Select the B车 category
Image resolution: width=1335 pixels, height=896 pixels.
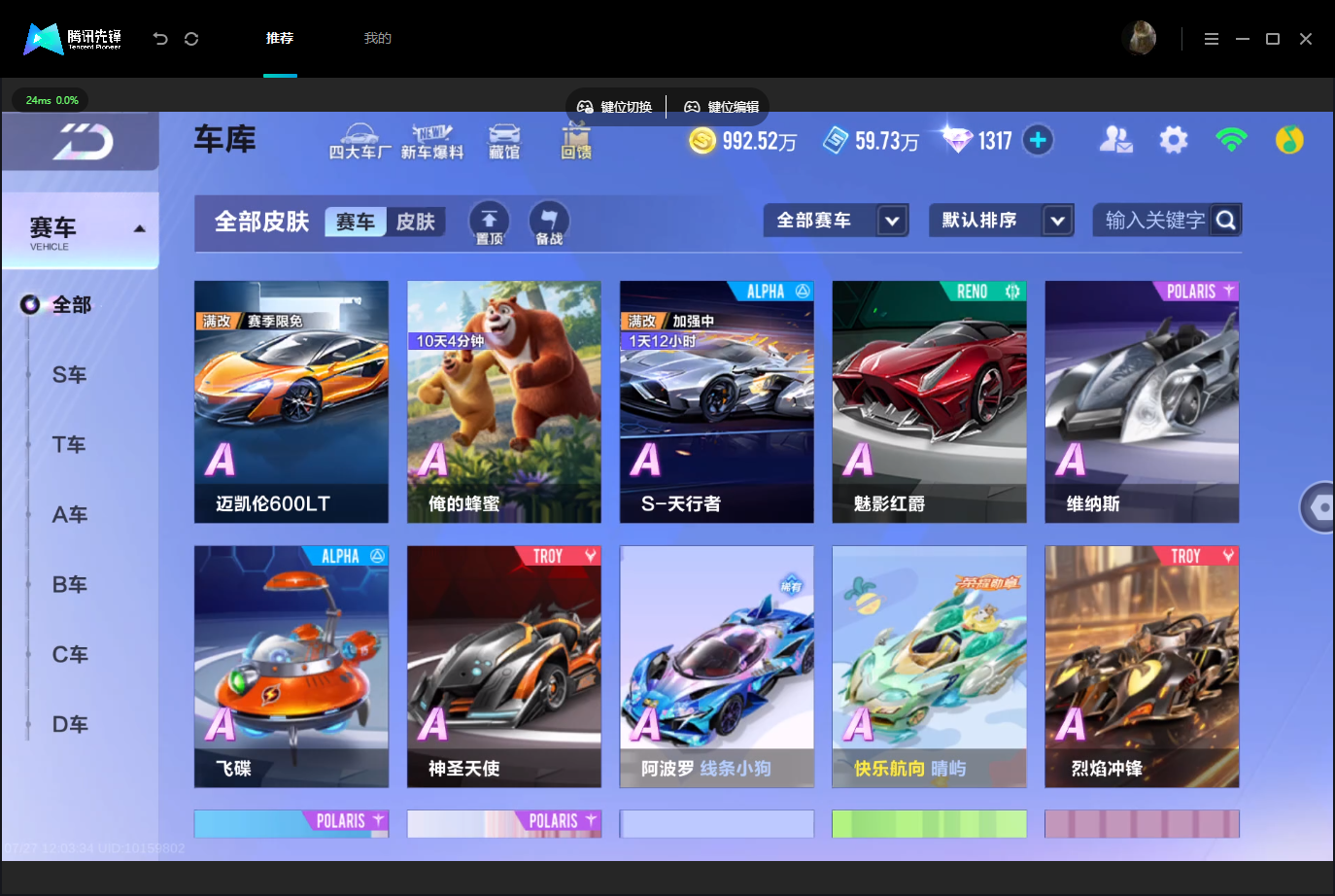(70, 584)
